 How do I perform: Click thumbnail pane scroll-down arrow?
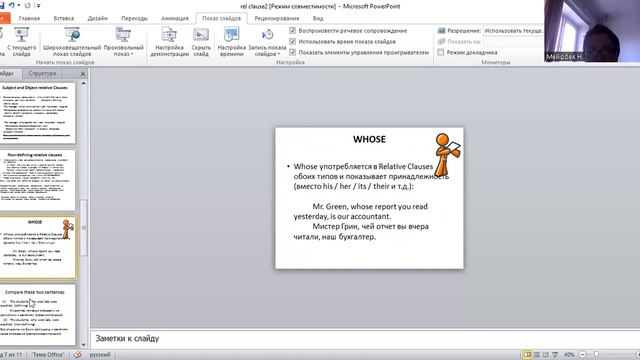coord(84,345)
